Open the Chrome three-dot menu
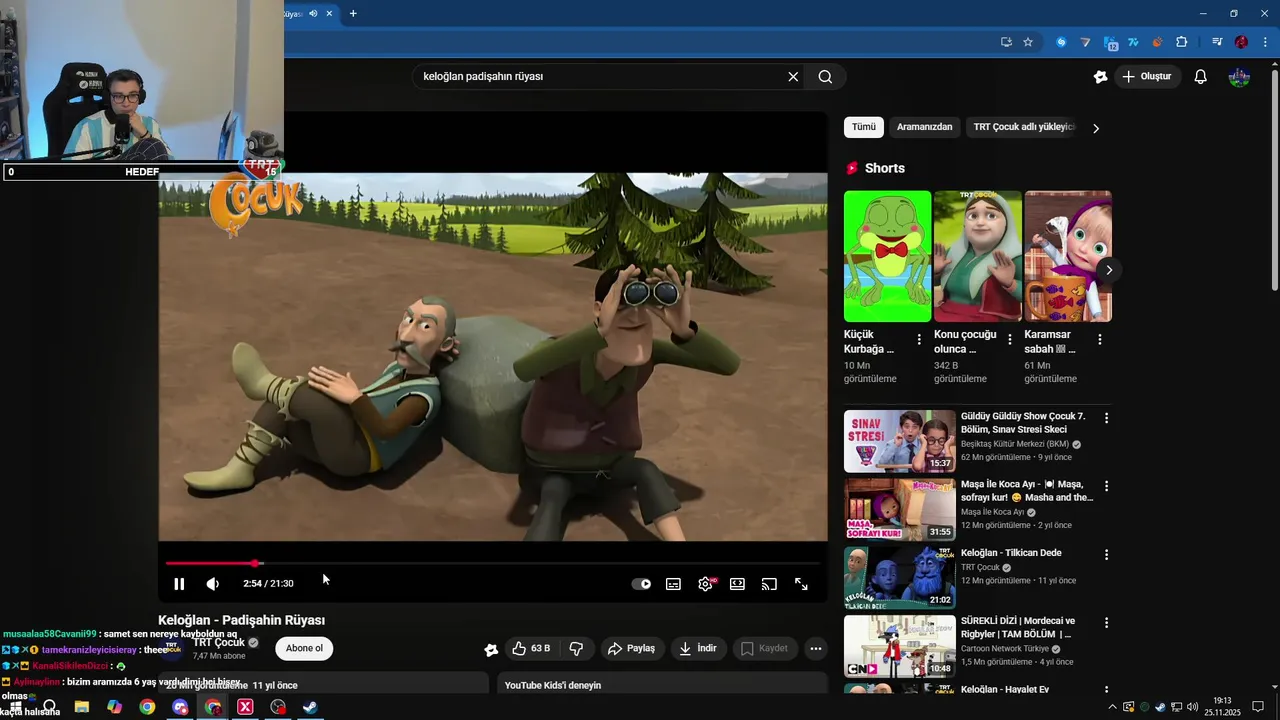The height and width of the screenshot is (720, 1280). coord(1264,42)
